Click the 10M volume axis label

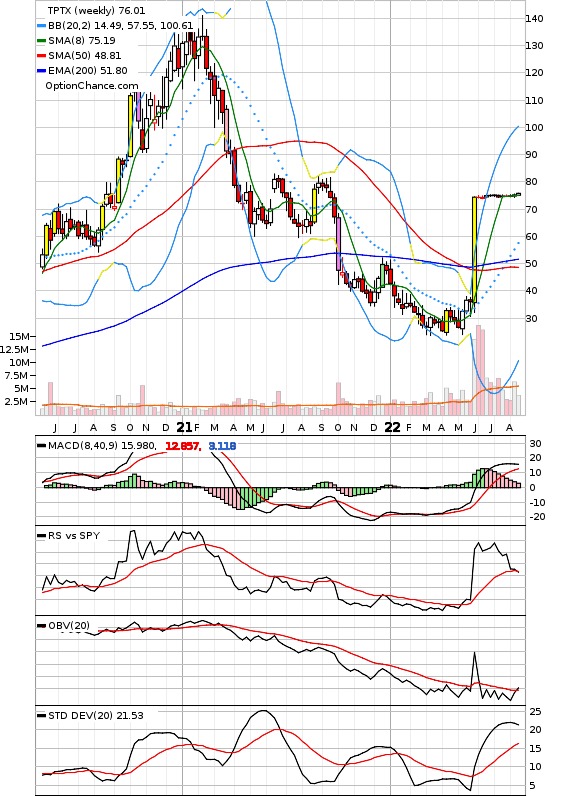click(20, 362)
